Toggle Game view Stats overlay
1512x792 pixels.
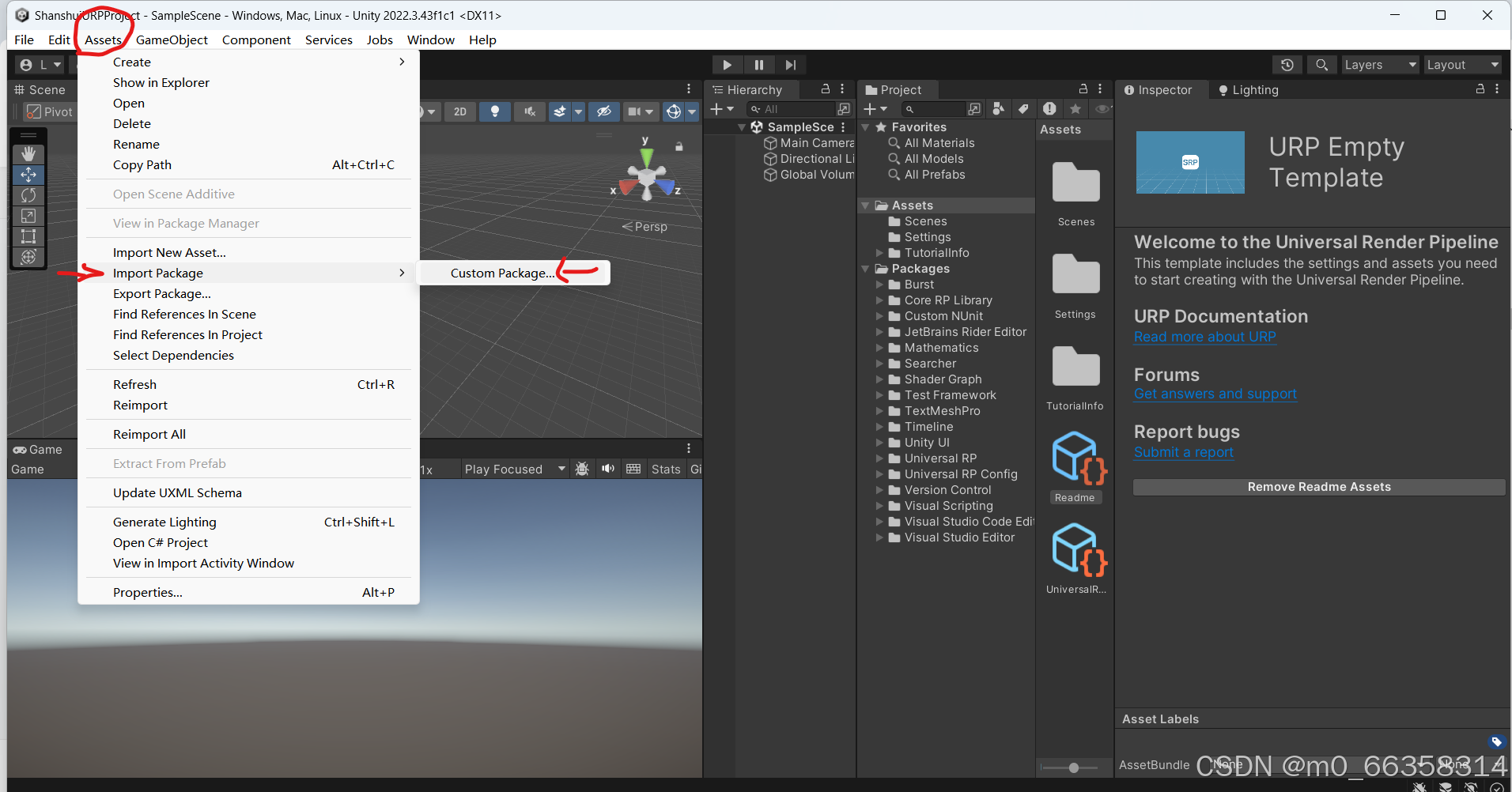coord(666,469)
